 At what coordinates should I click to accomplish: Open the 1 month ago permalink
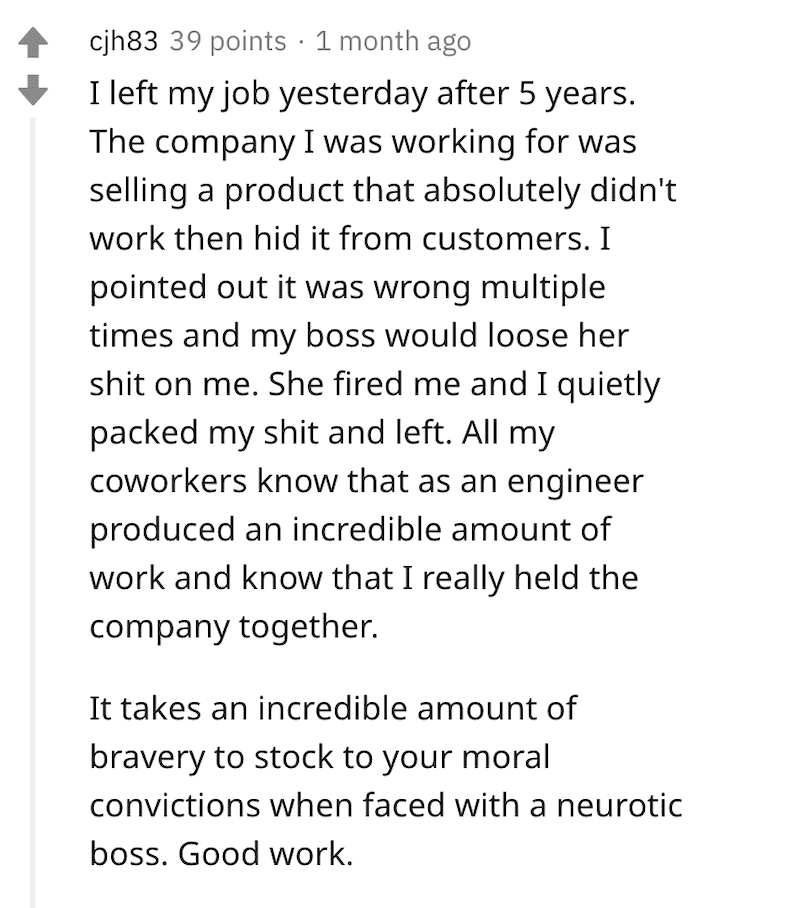pos(393,41)
